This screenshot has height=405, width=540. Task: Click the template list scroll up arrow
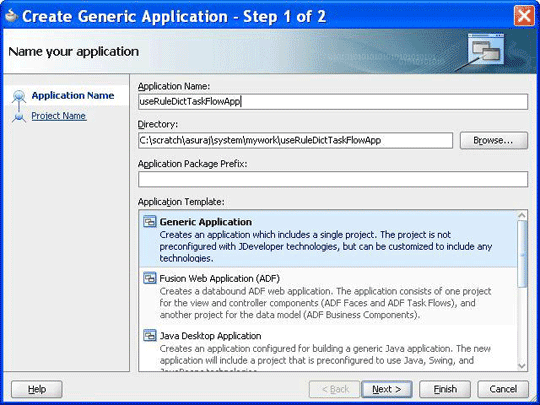(x=522, y=215)
